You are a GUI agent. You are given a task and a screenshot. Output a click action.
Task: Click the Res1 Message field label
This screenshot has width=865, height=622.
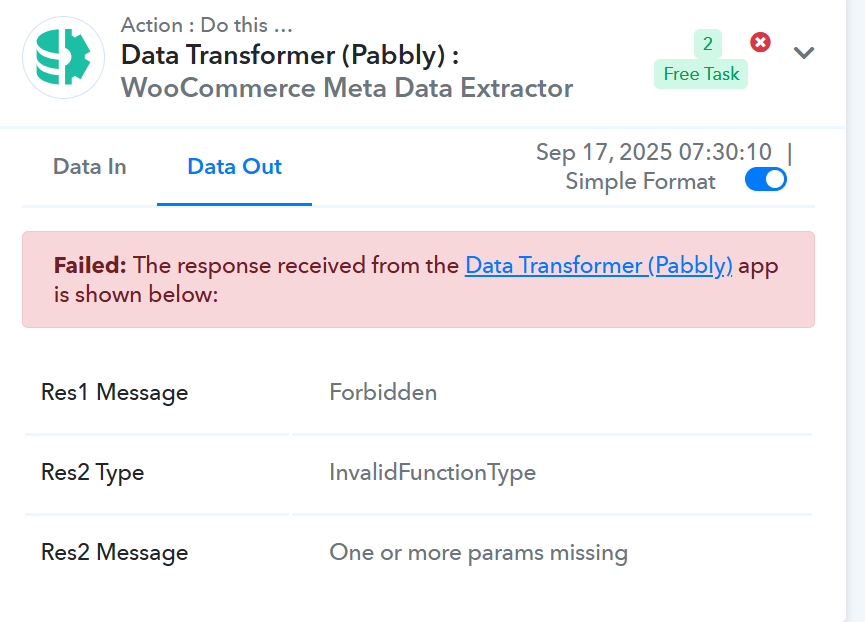click(x=114, y=393)
